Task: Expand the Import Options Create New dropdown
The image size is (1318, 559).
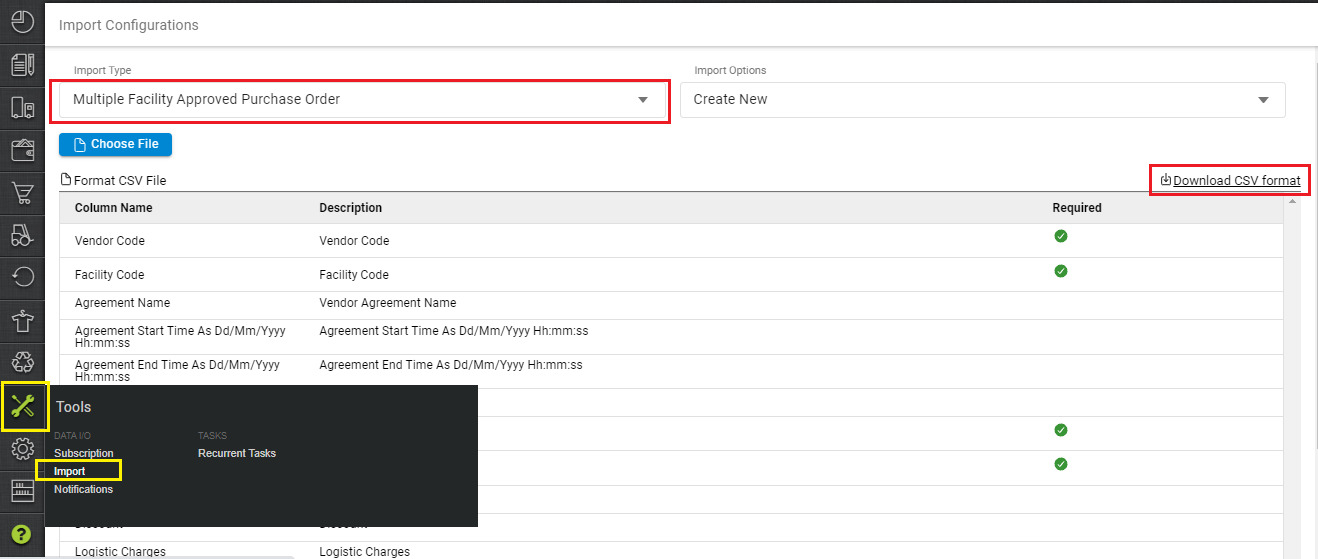Action: (982, 99)
